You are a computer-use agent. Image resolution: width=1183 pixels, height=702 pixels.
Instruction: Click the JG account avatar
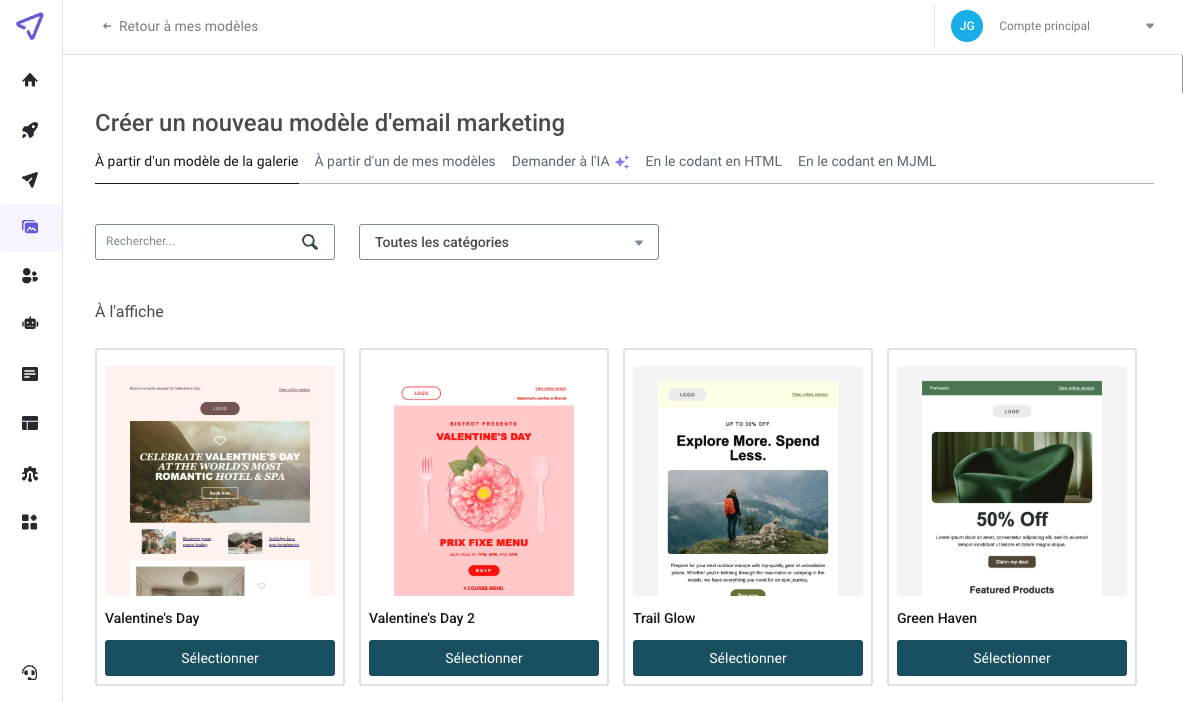[966, 26]
